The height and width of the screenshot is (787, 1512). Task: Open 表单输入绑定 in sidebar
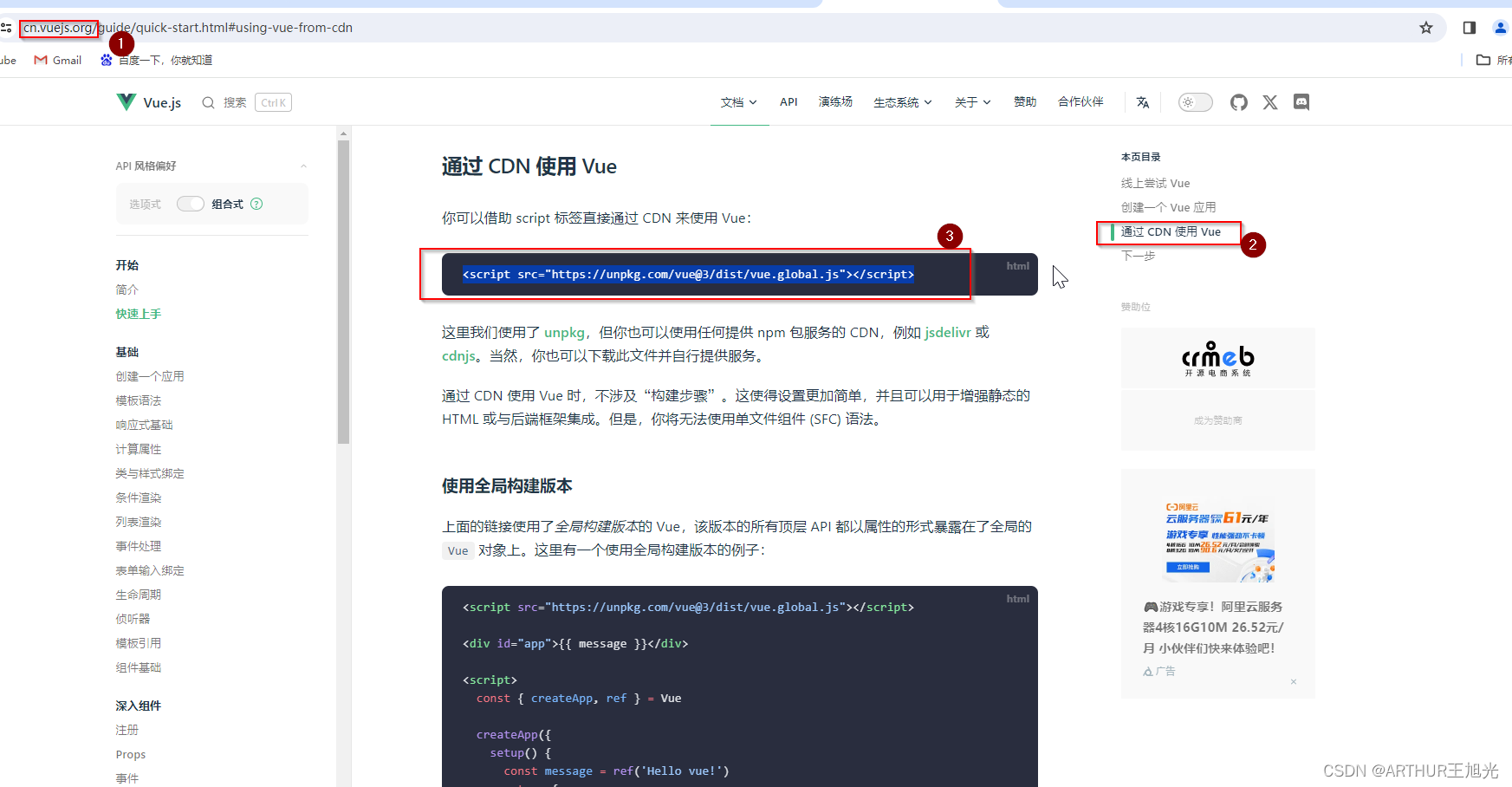[x=150, y=570]
